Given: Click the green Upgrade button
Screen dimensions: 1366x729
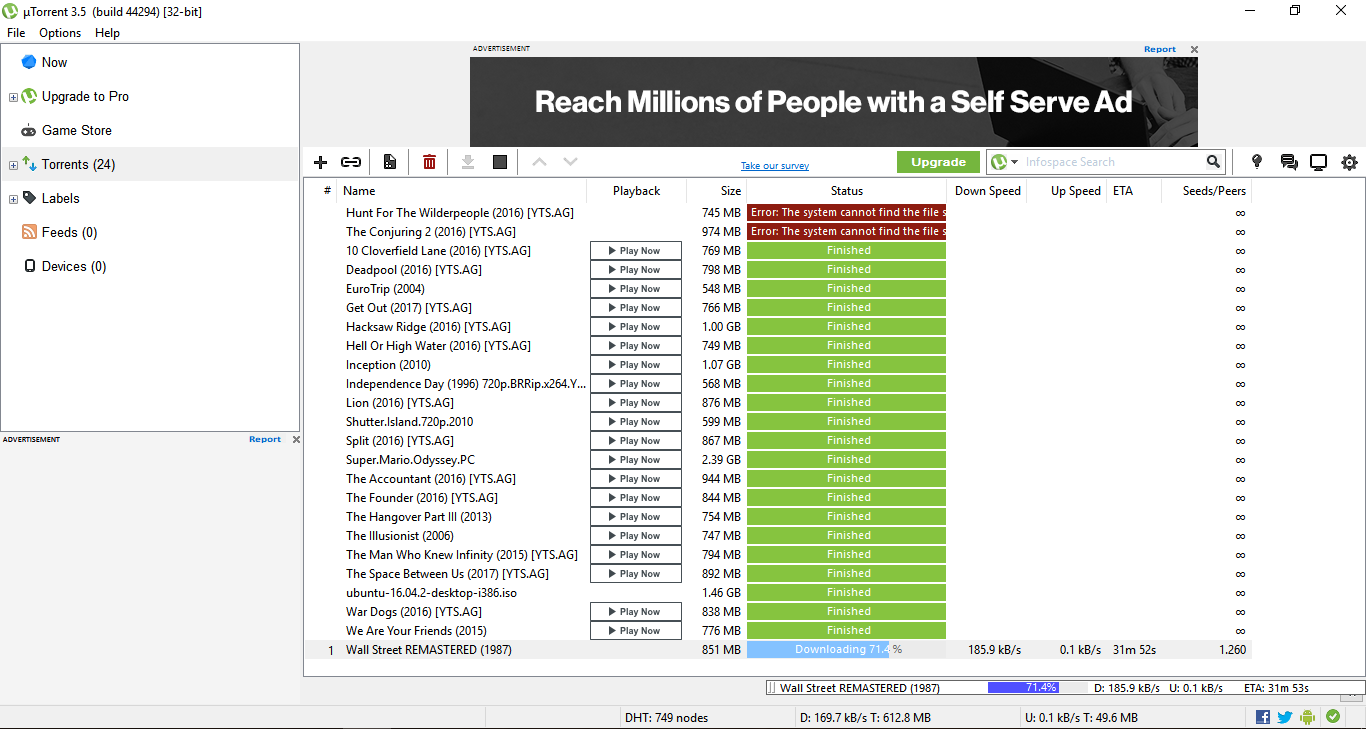Looking at the screenshot, I should pos(938,162).
